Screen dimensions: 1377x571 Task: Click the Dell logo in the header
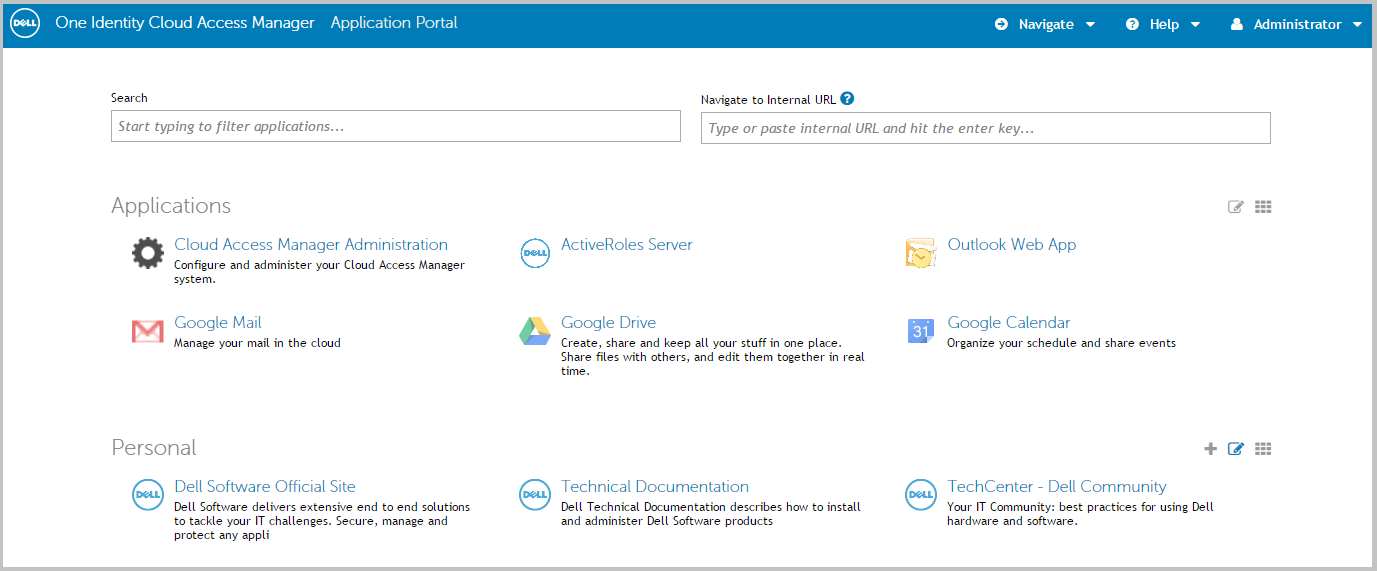point(25,23)
